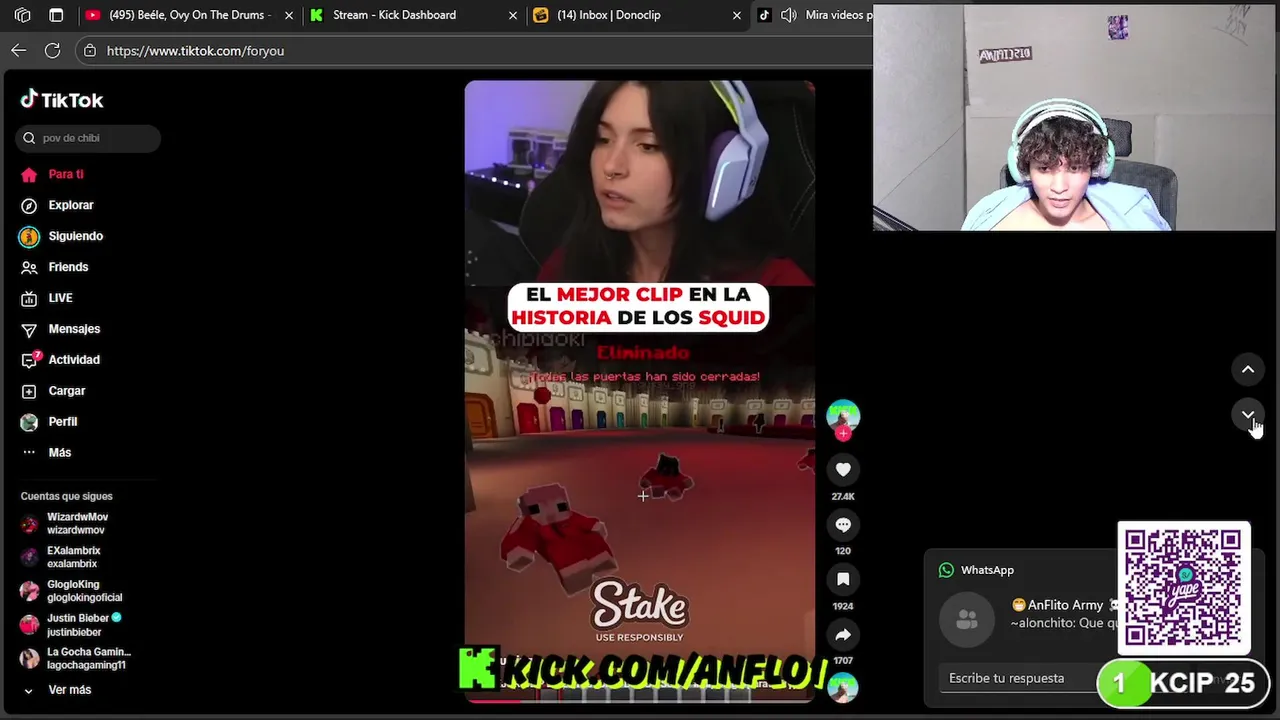Click the Para ti home icon
Screen dimensions: 1280x720
tap(29, 174)
